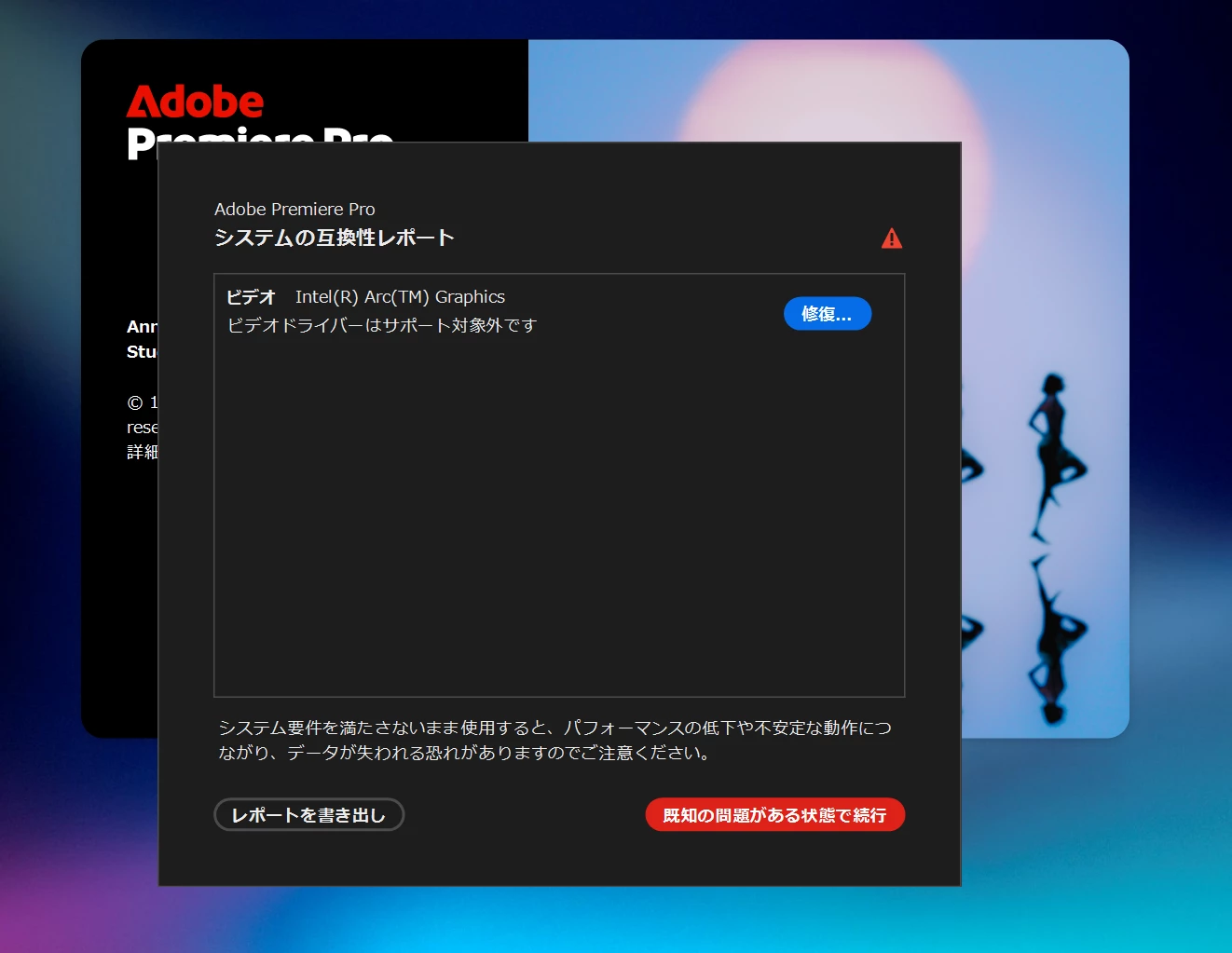Click the red warning triangle icon
Viewport: 1232px width, 953px height.
pyautogui.click(x=892, y=238)
